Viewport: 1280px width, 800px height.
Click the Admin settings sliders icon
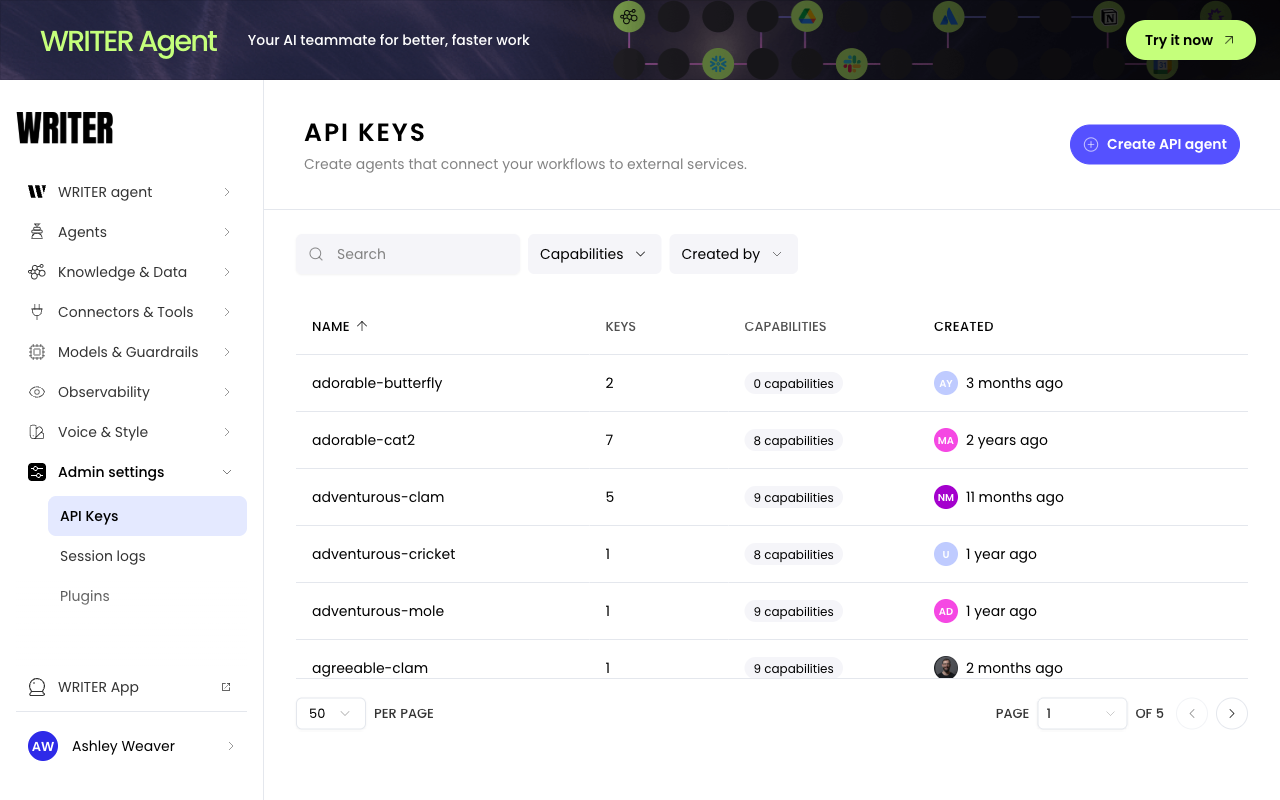tap(37, 472)
